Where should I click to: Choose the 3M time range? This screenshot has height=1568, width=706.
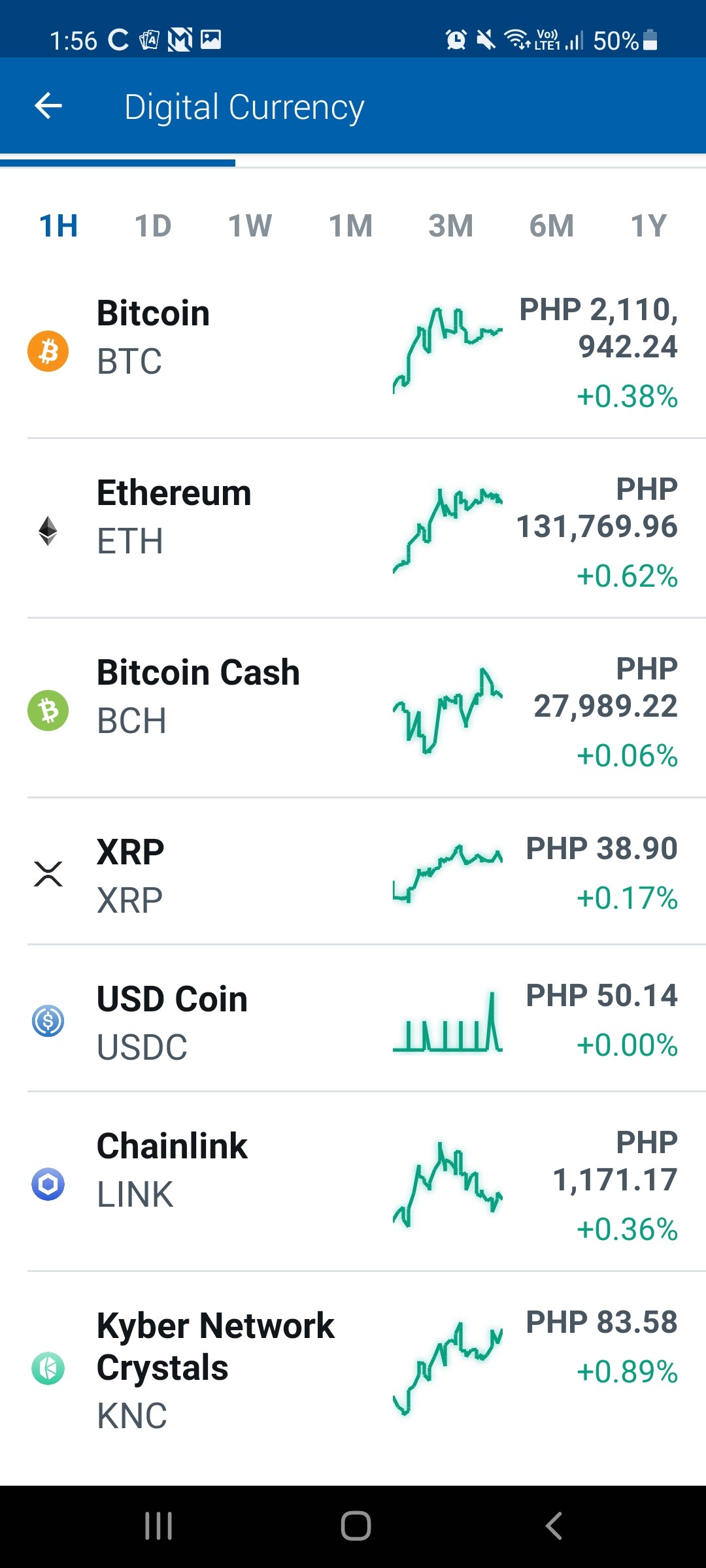tap(451, 226)
